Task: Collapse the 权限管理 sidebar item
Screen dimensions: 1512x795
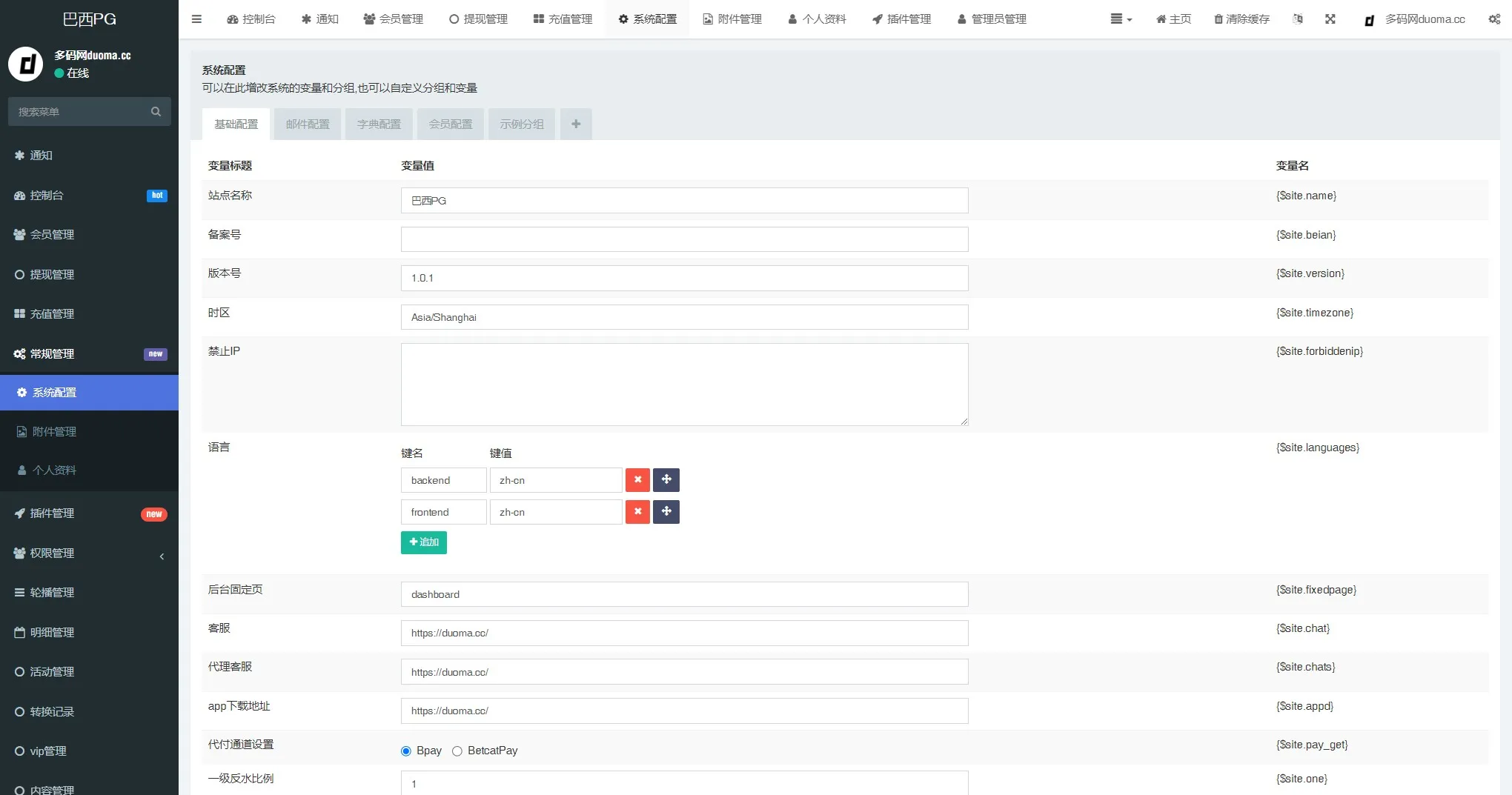Action: point(162,556)
